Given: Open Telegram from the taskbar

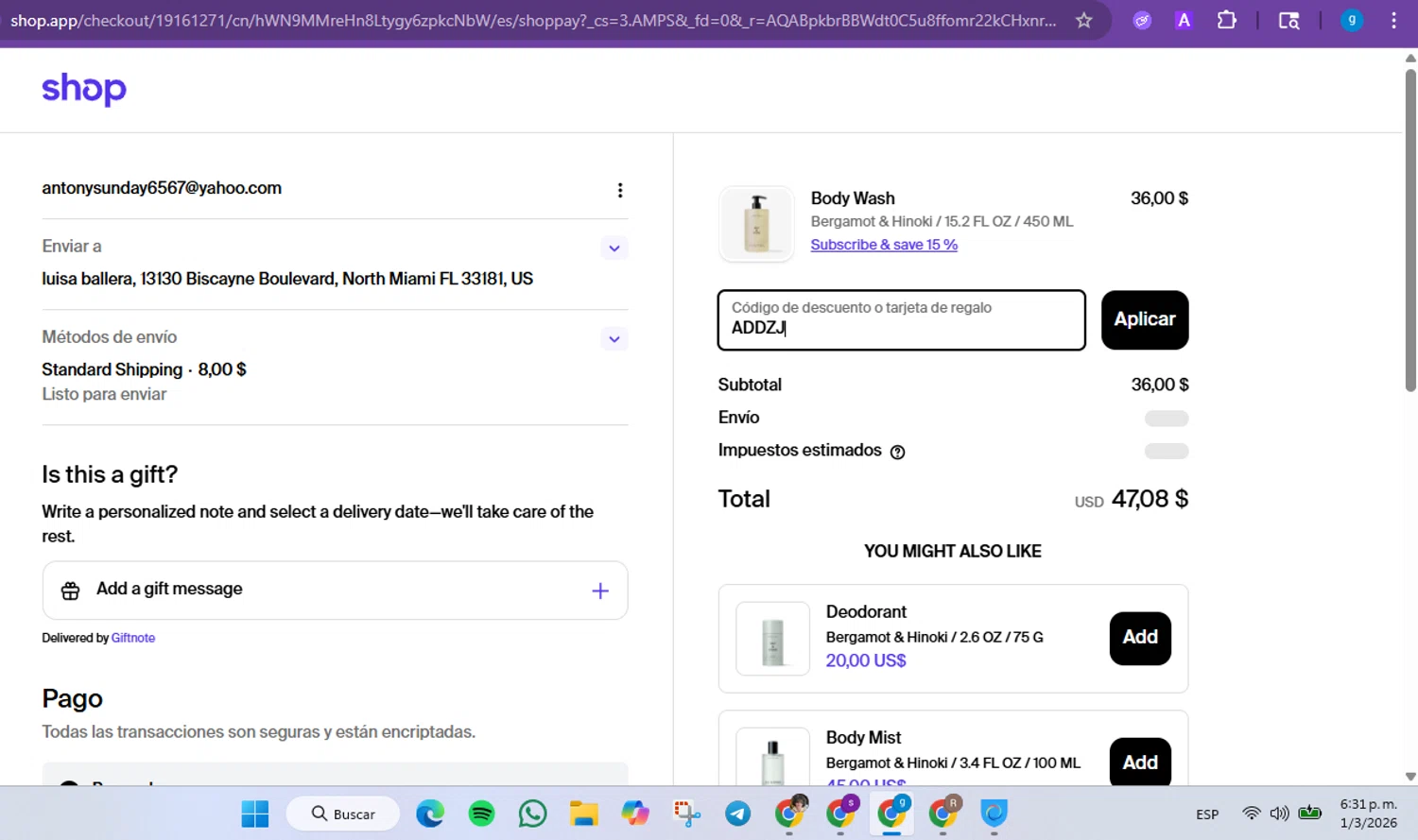Looking at the screenshot, I should pyautogui.click(x=737, y=814).
